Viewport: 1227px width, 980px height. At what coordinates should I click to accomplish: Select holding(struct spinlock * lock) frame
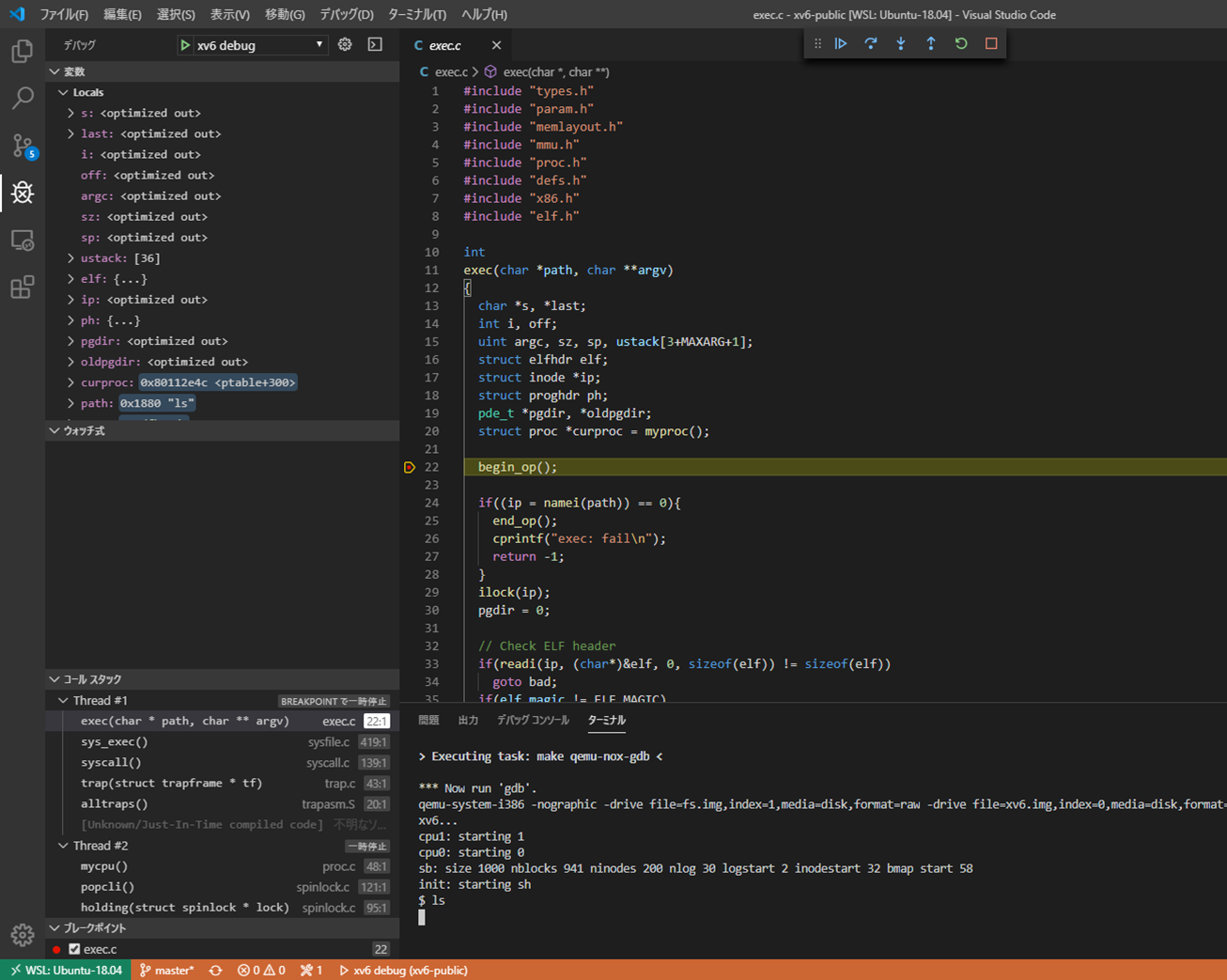(x=223, y=908)
